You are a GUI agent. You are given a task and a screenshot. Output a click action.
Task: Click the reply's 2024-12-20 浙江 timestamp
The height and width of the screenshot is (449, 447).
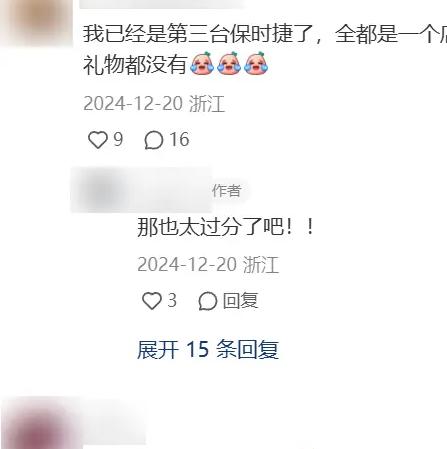(x=208, y=265)
